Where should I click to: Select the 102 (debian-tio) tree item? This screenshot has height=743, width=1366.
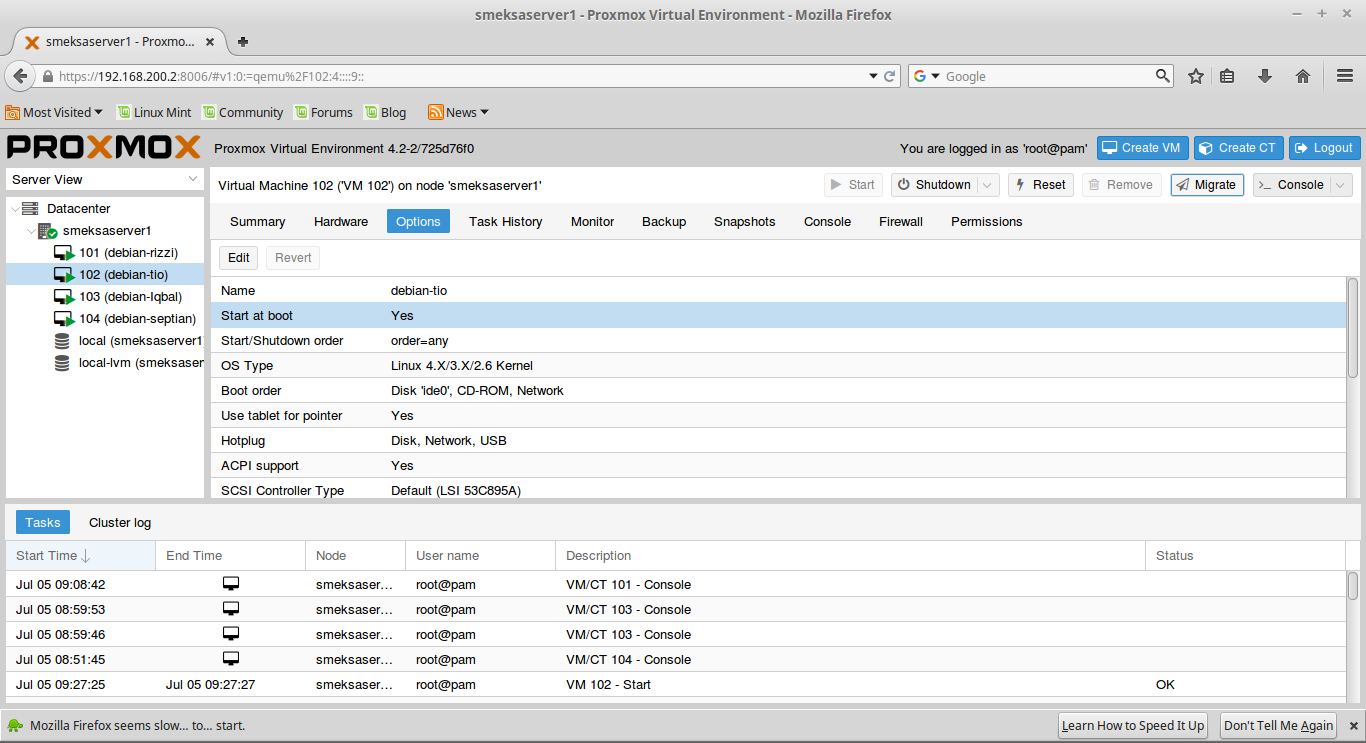[105, 275]
